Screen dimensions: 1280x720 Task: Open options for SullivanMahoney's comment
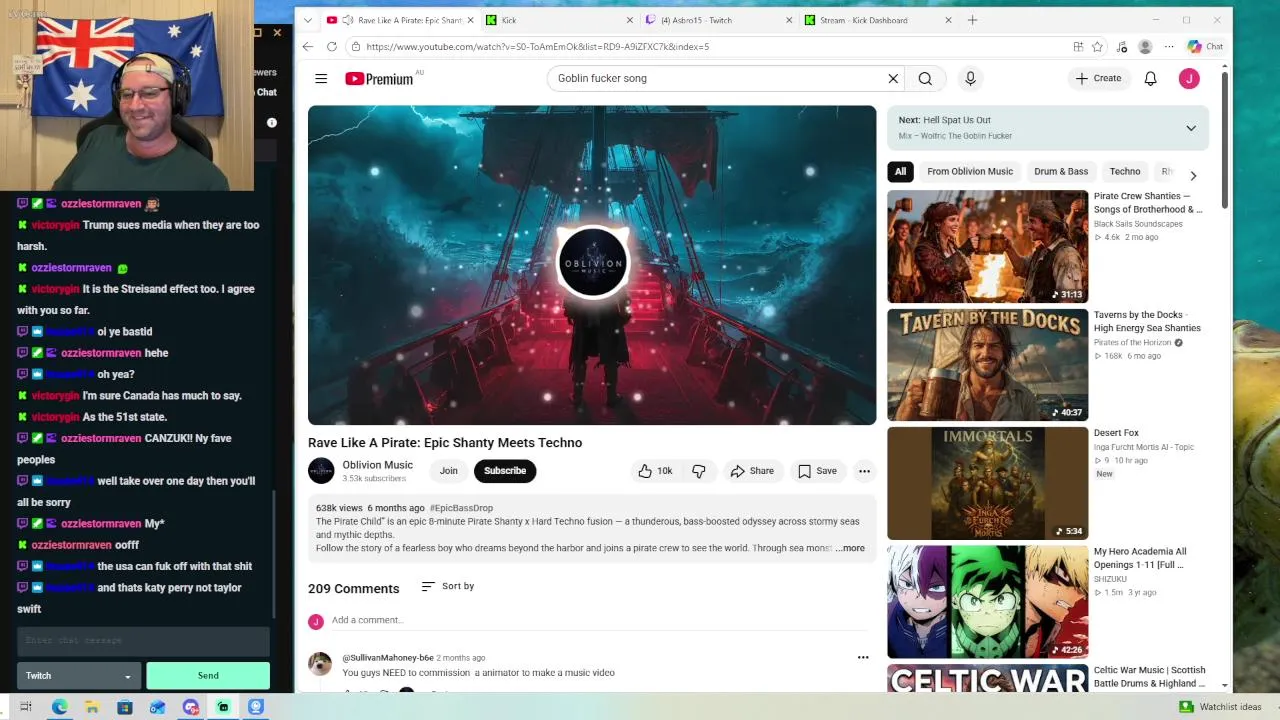(863, 657)
